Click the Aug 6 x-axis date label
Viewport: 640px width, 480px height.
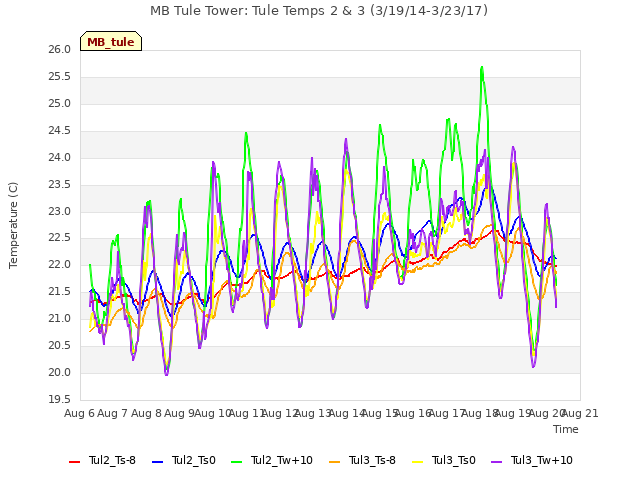(79, 413)
